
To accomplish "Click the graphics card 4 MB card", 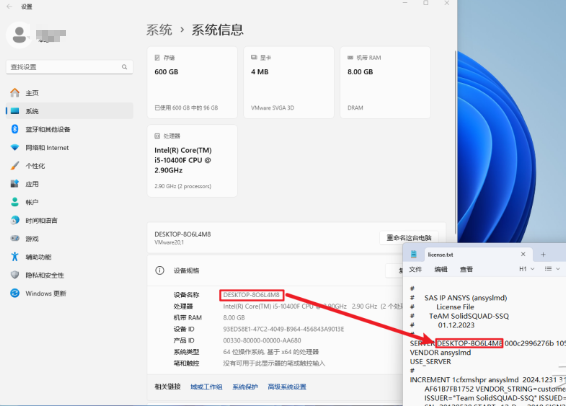I will pos(289,82).
